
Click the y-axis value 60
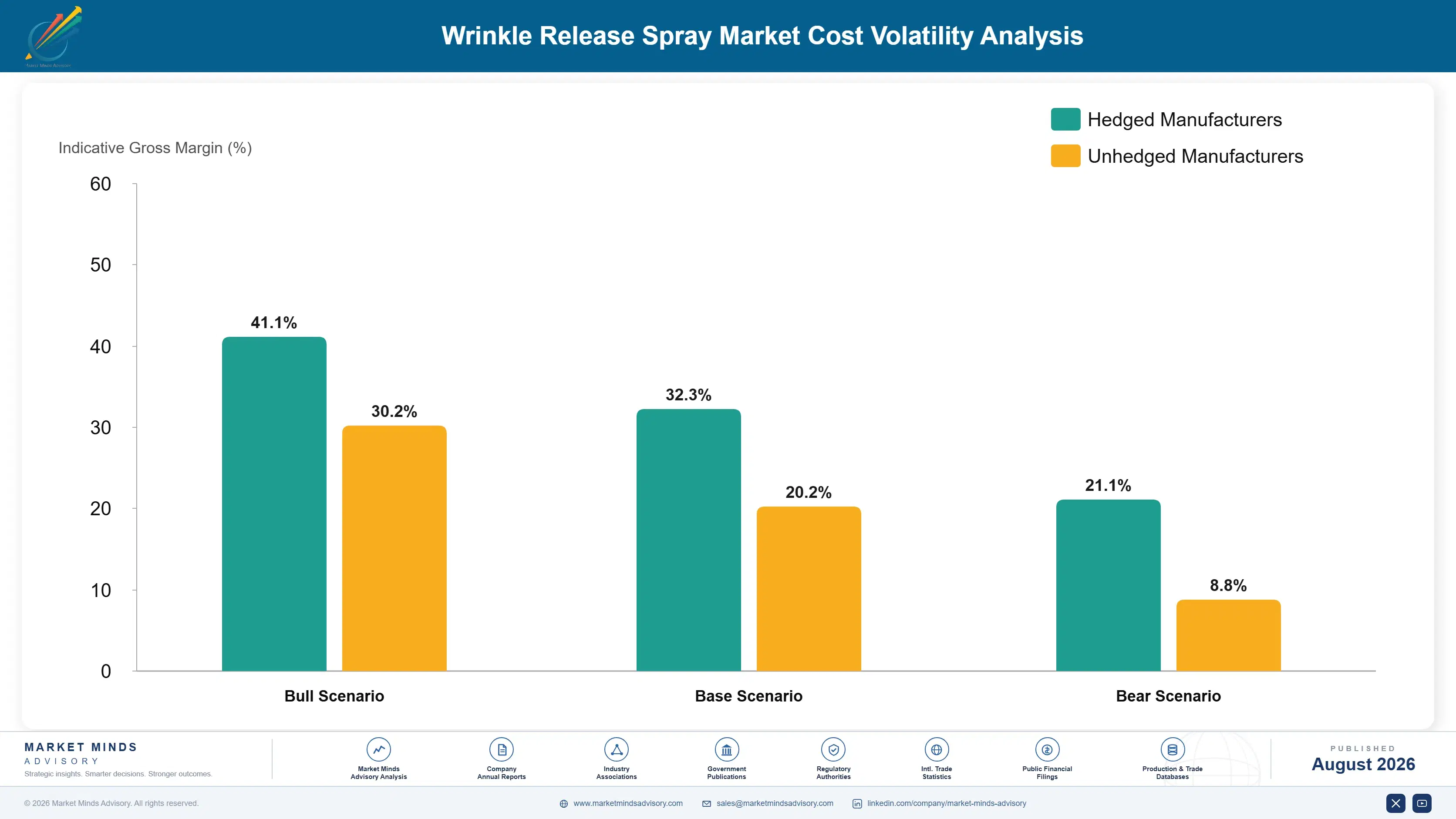pos(101,184)
